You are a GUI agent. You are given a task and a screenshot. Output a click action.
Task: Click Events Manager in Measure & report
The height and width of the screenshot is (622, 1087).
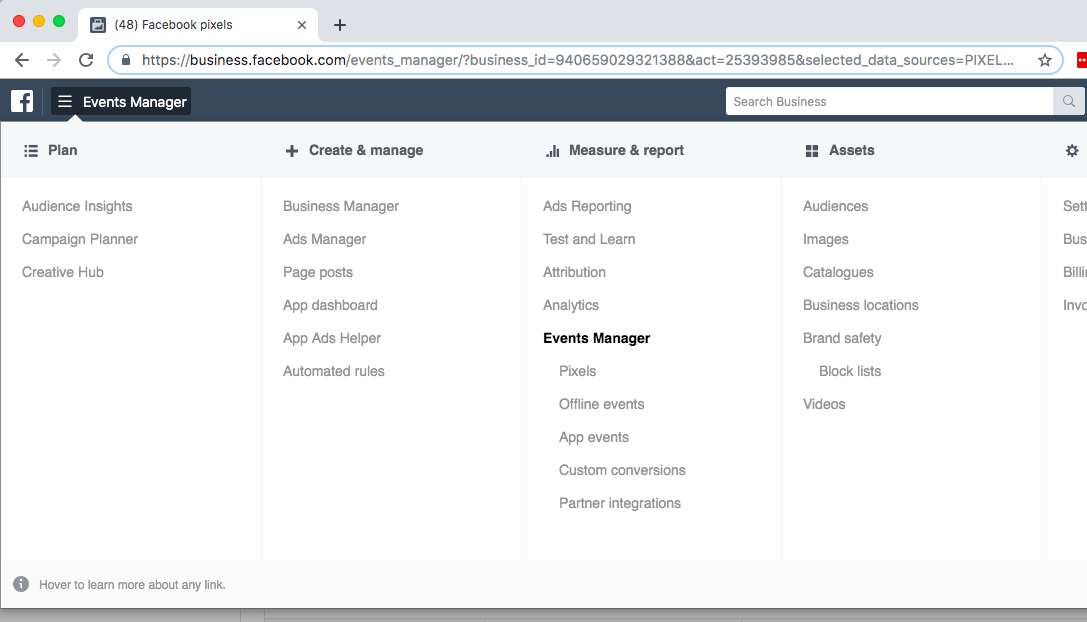(x=596, y=338)
